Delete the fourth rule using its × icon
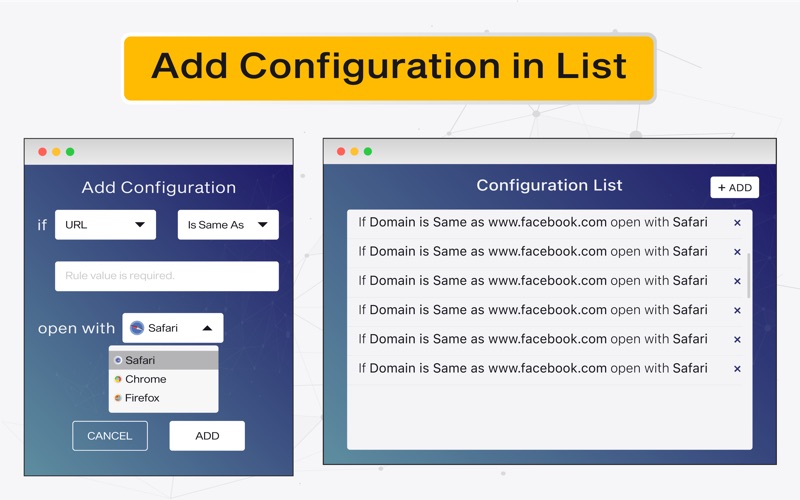The image size is (800, 500). pos(737,310)
